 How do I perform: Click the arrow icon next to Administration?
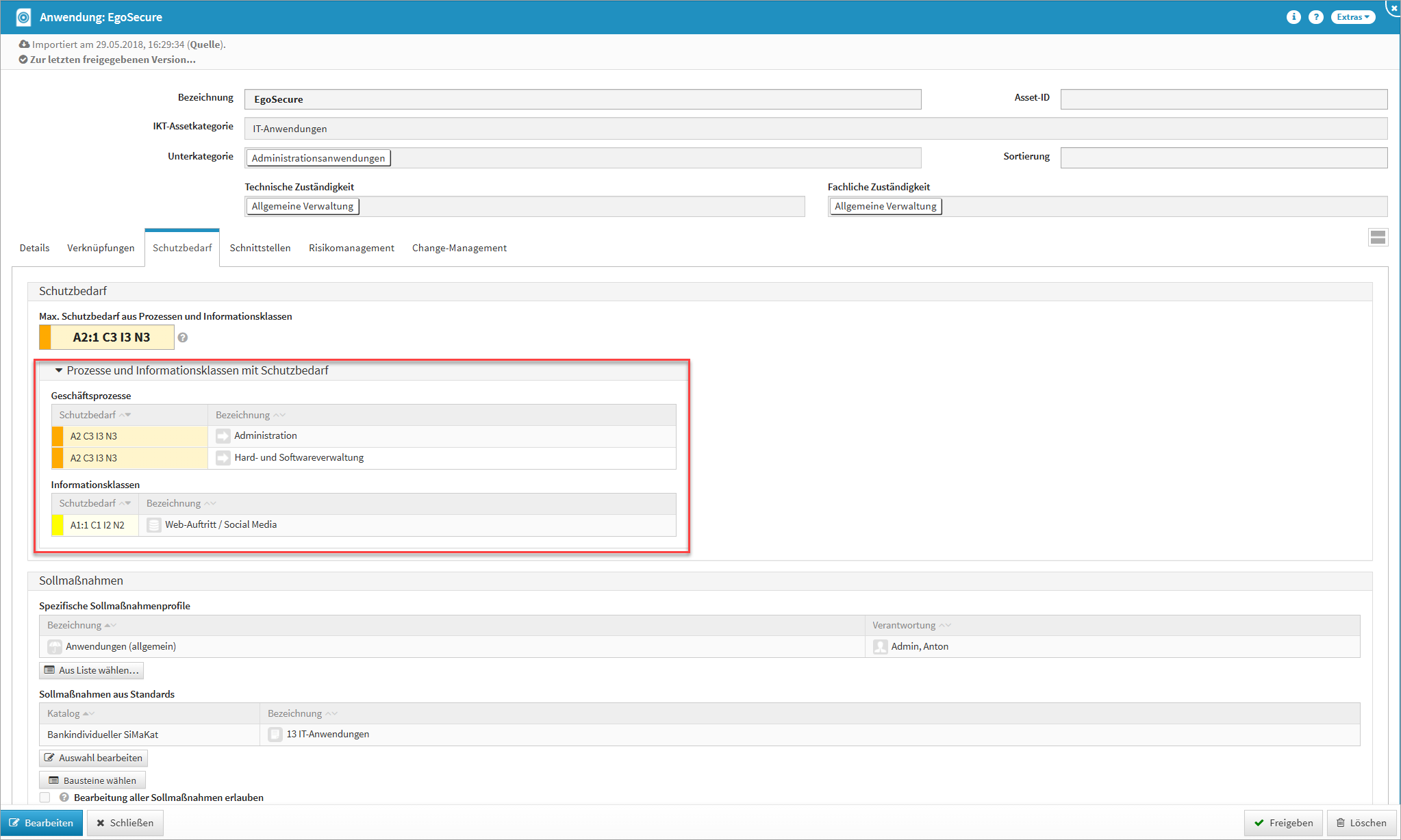tap(223, 436)
